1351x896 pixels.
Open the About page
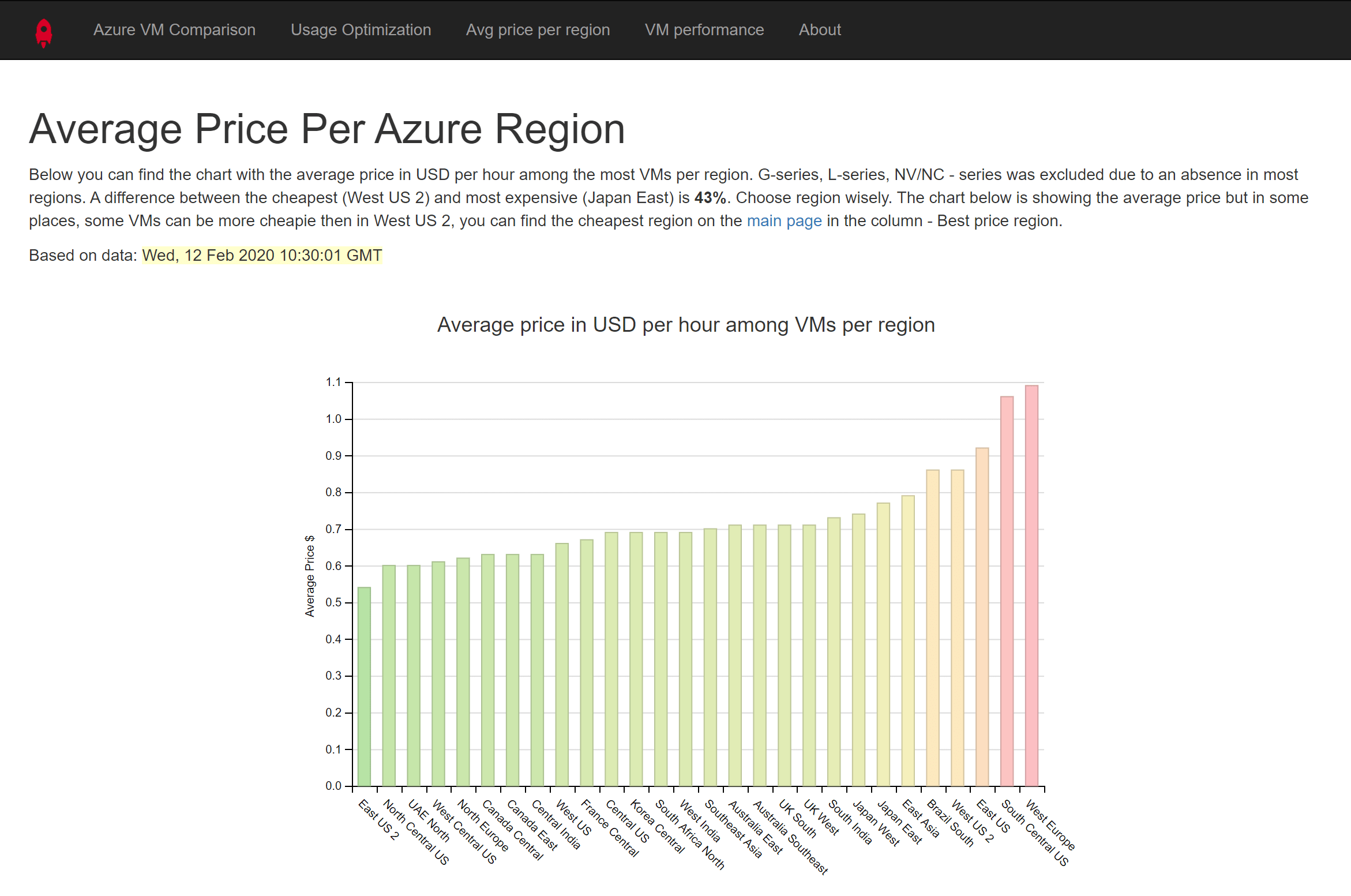[x=820, y=29]
